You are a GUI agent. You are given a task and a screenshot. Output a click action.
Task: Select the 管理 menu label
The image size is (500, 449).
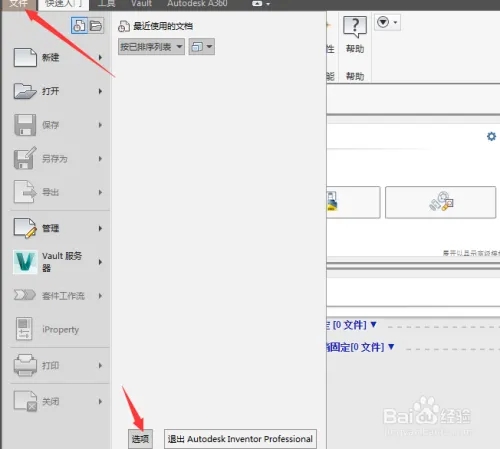(51, 228)
